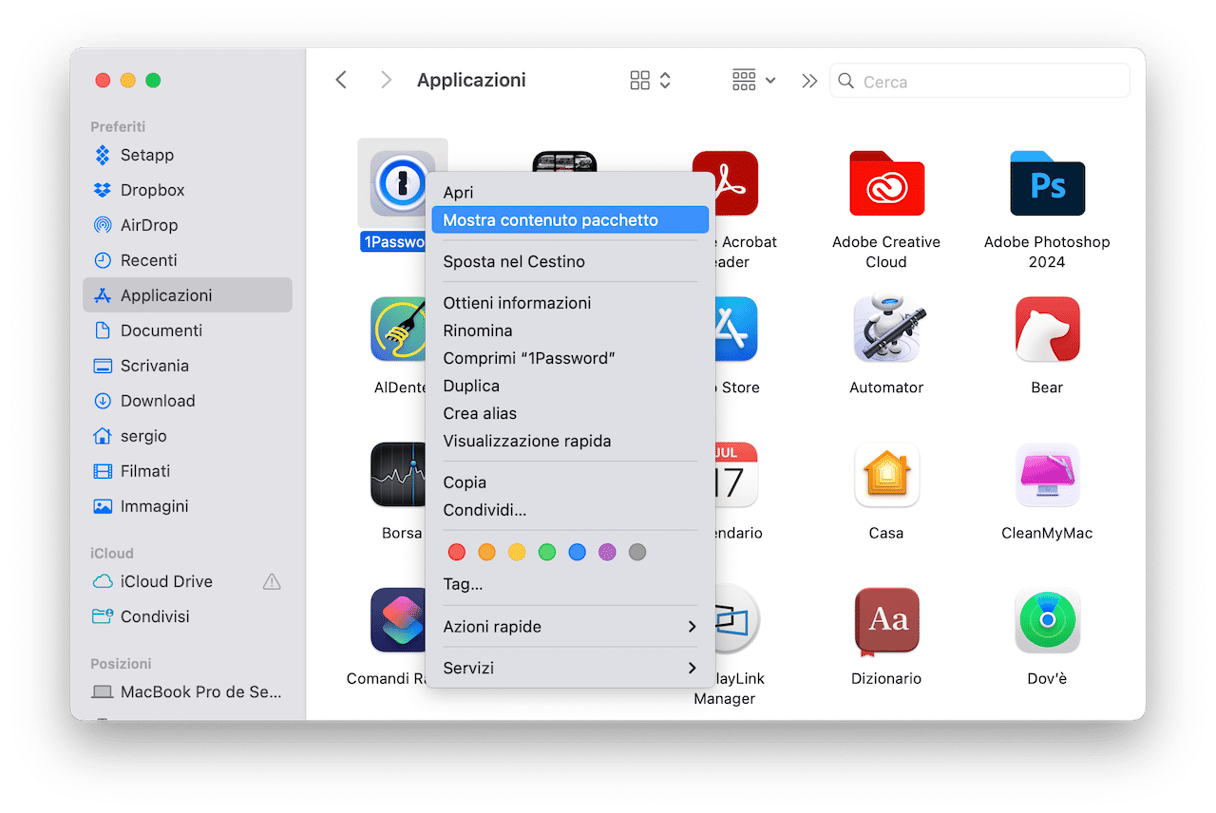Choose Rinomina from the context menu
Image resolution: width=1216 pixels, height=813 pixels.
(570, 330)
